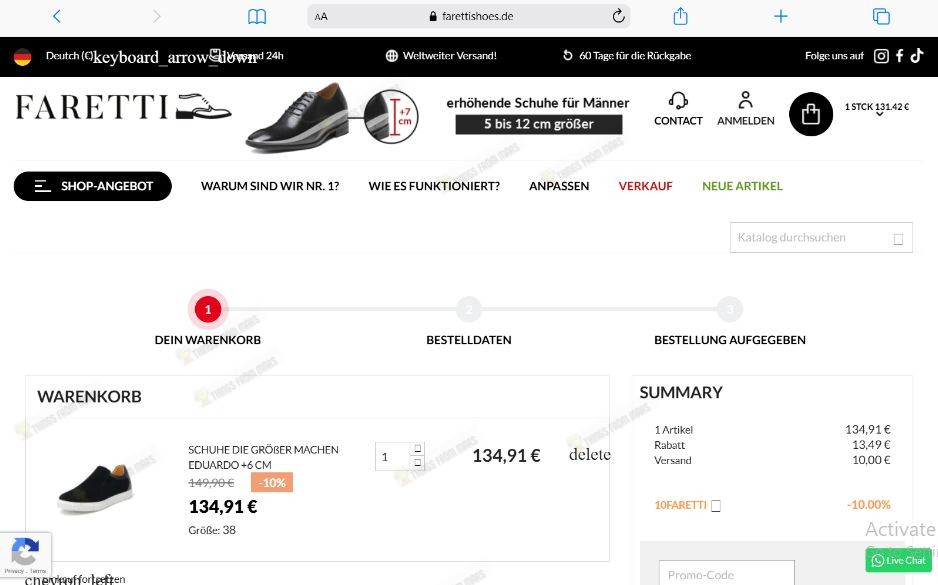
Task: Click the search icon in Katalog durchsuchen
Action: pos(897,237)
